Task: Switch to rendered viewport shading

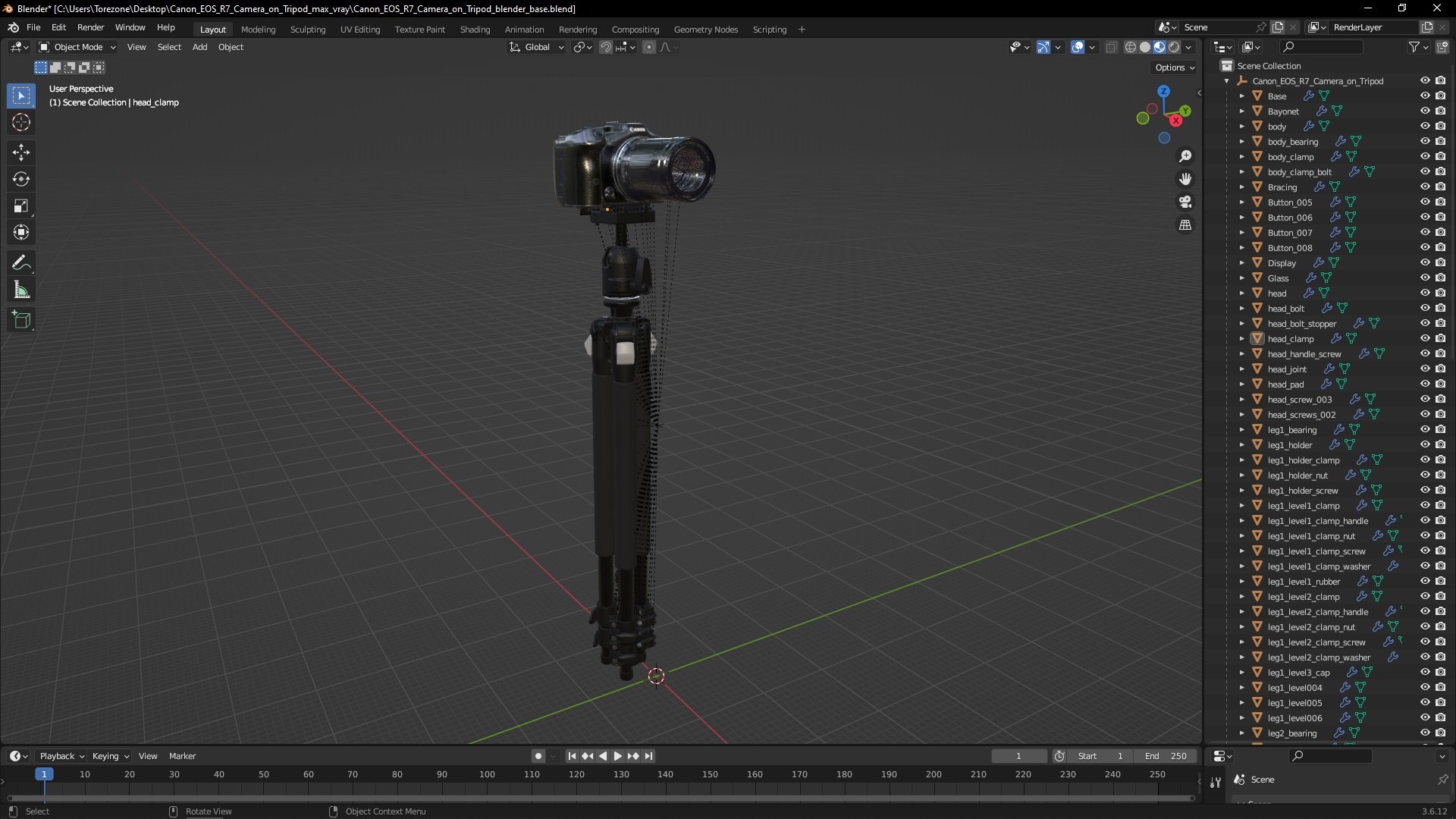Action: pos(1174,47)
